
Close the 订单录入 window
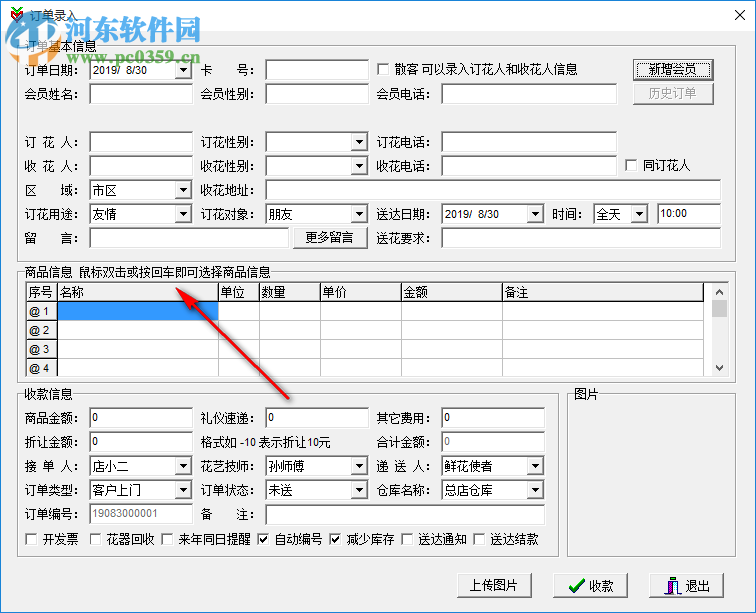click(740, 15)
